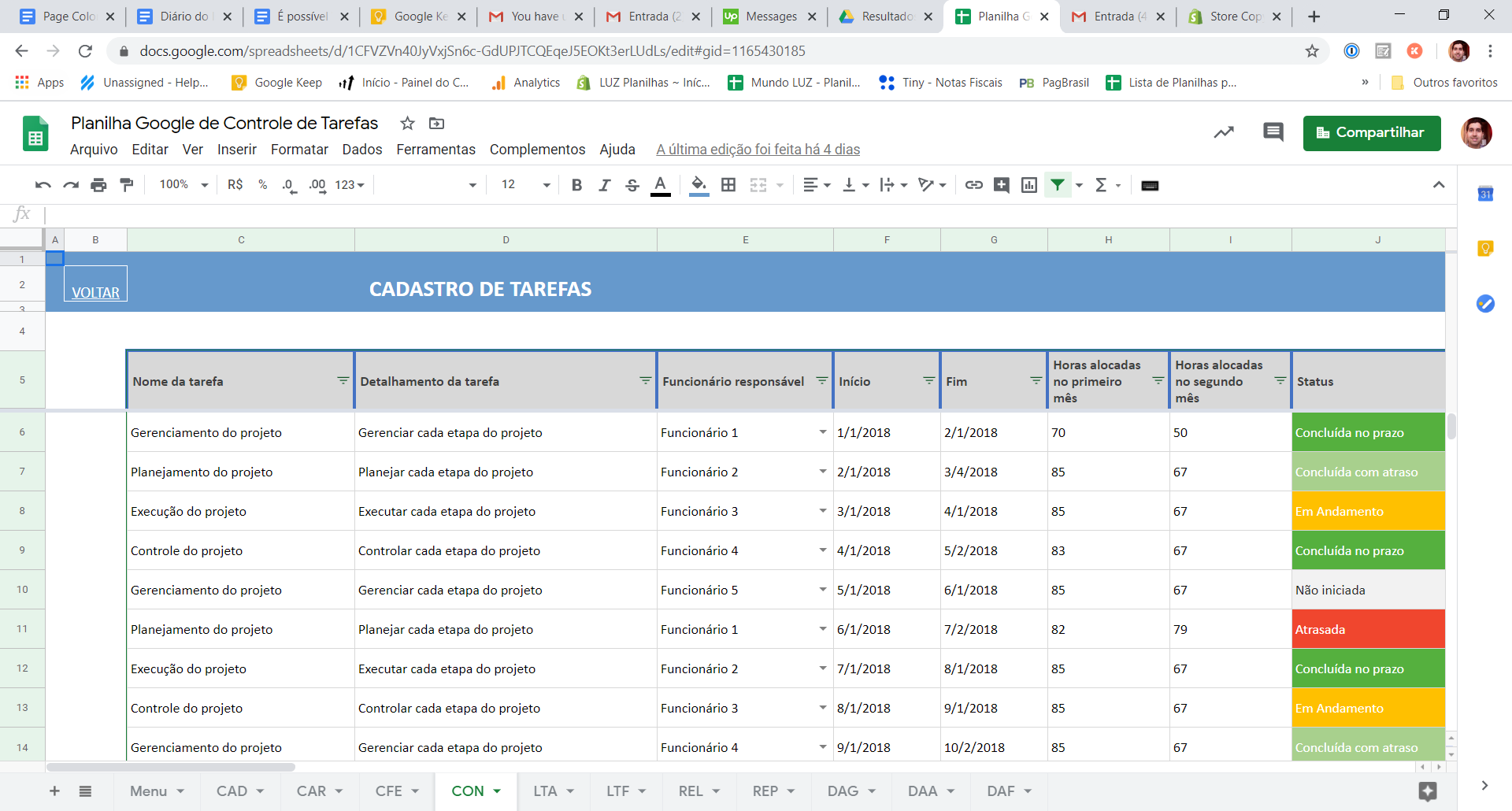Open the fill color picker

(698, 185)
